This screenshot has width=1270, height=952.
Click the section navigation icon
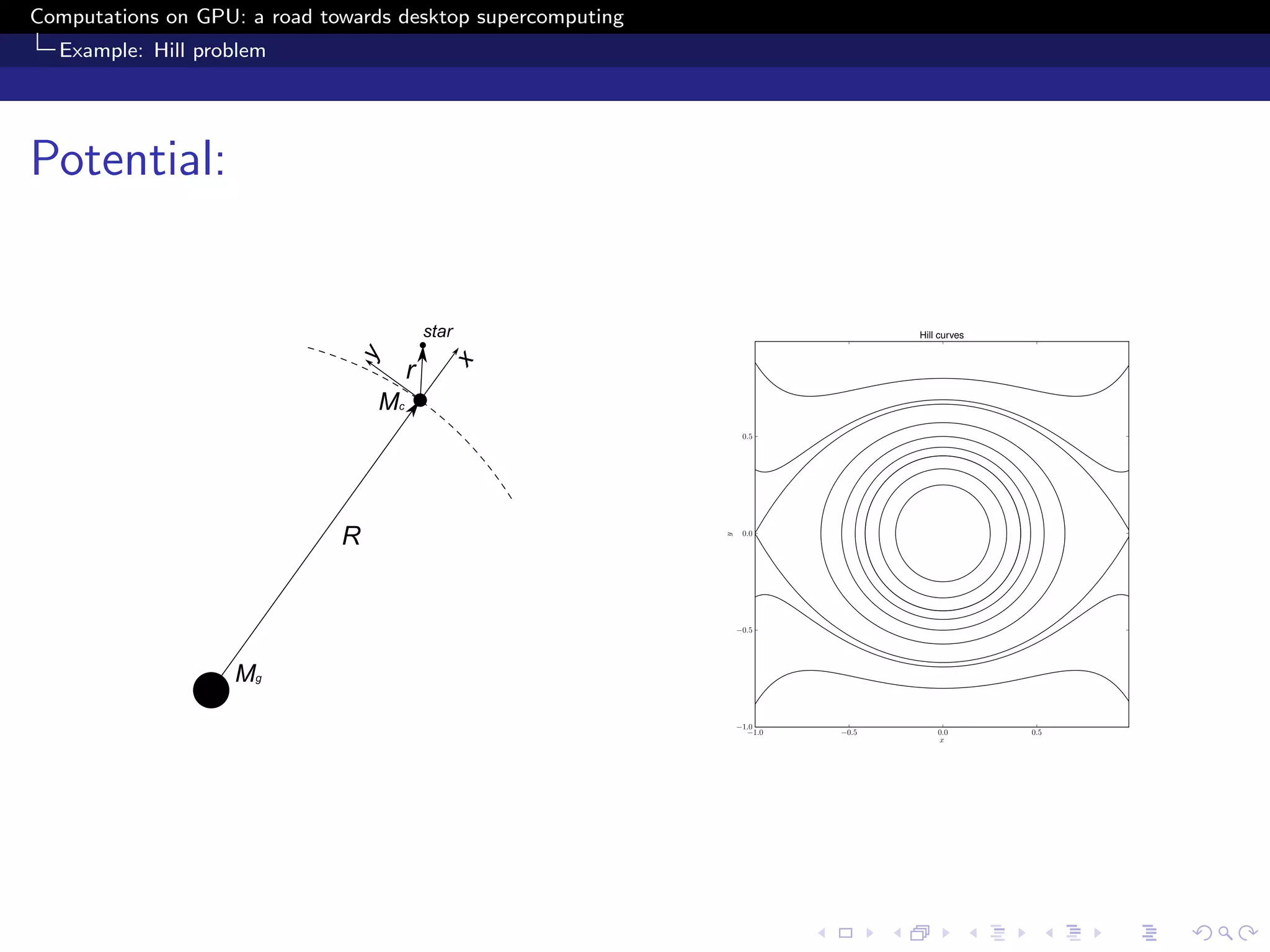(1073, 933)
